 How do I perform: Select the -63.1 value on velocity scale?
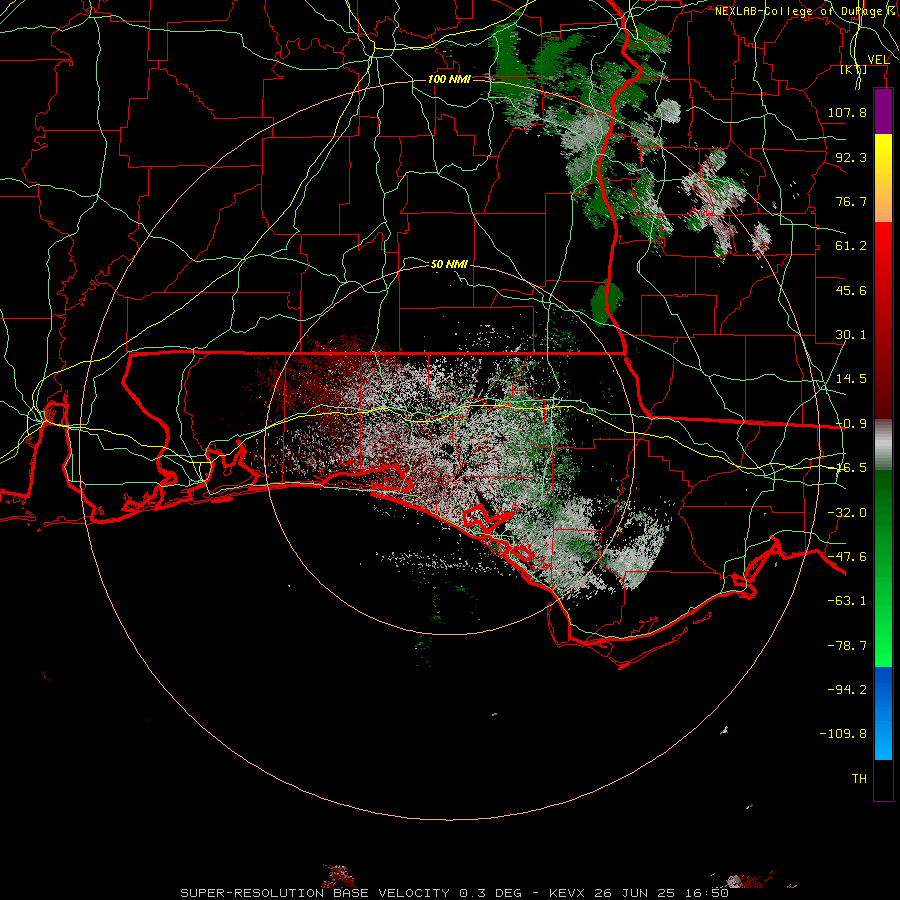(x=847, y=601)
